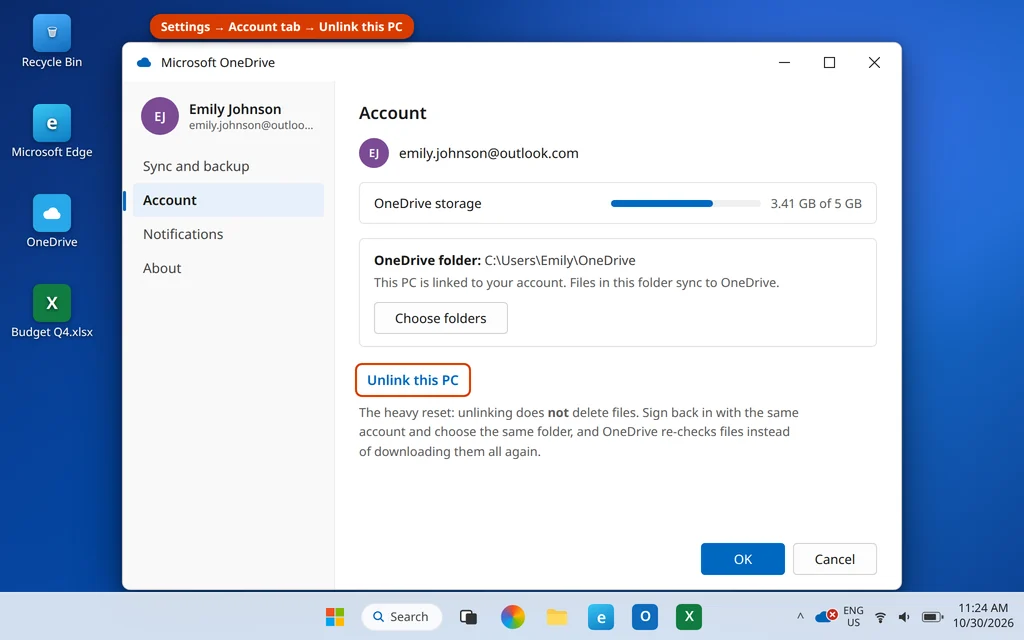Select the Account tab in sidebar
The image size is (1024, 640).
tap(228, 200)
